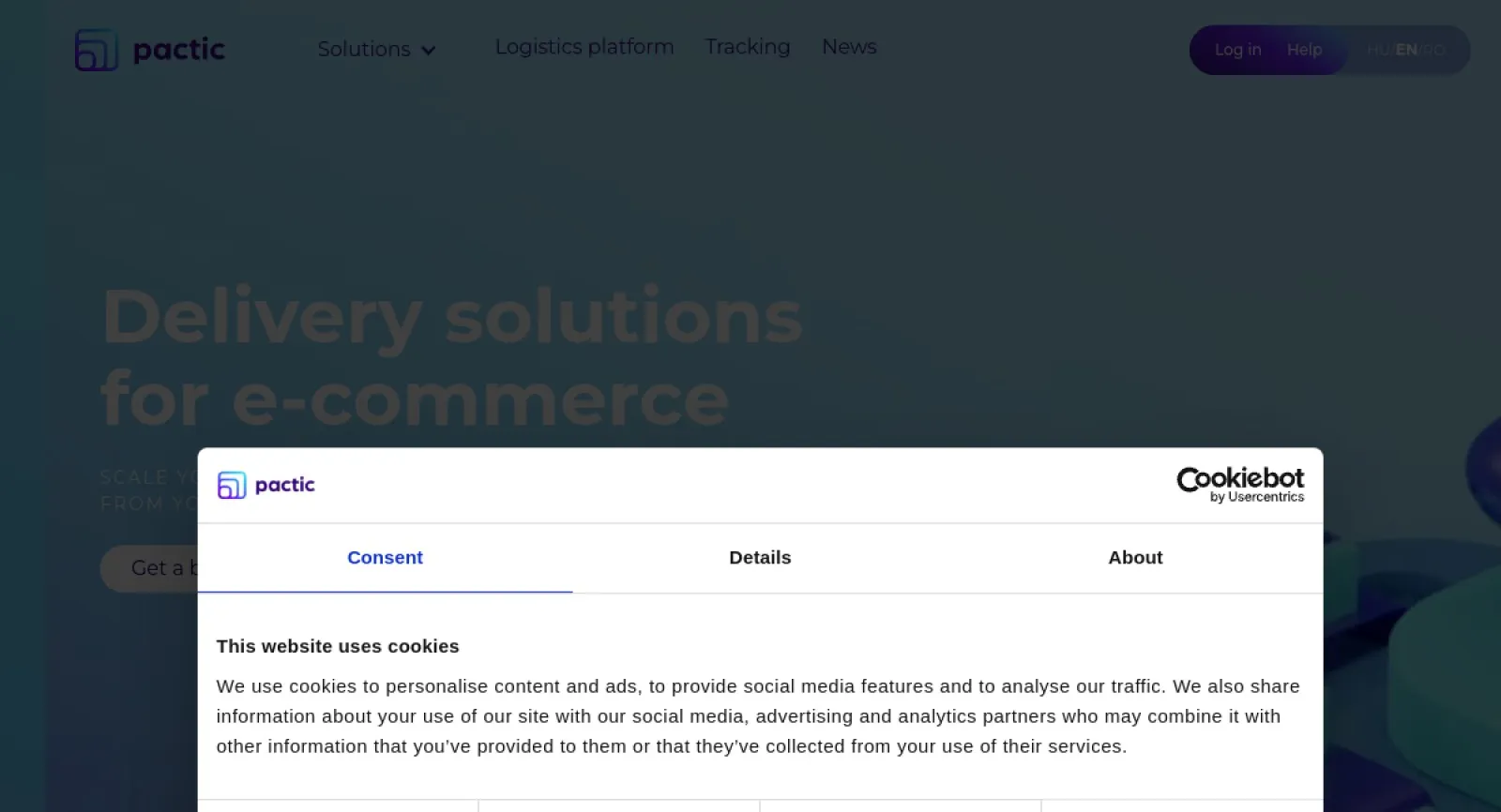The image size is (1501, 812).
Task: Select the Consent tab
Action: coord(385,558)
